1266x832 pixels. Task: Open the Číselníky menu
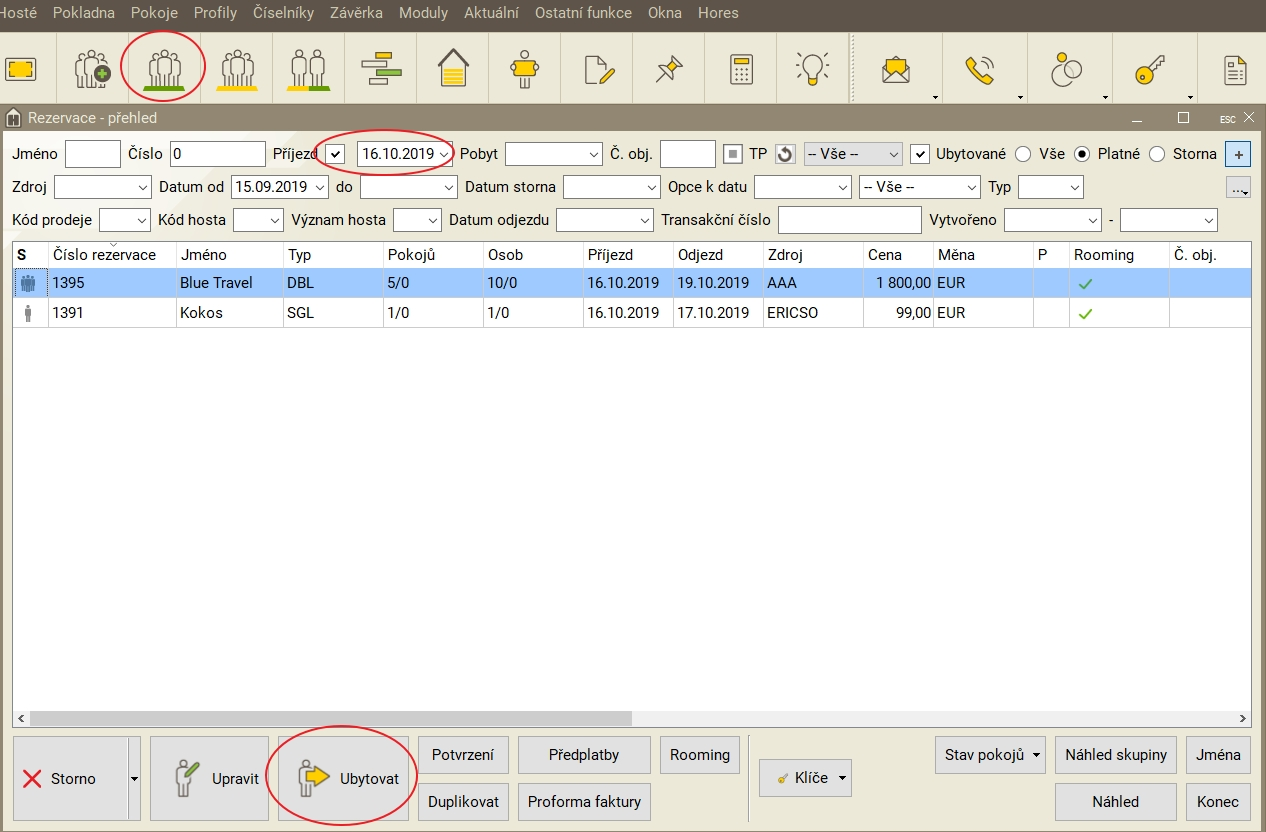coord(283,13)
